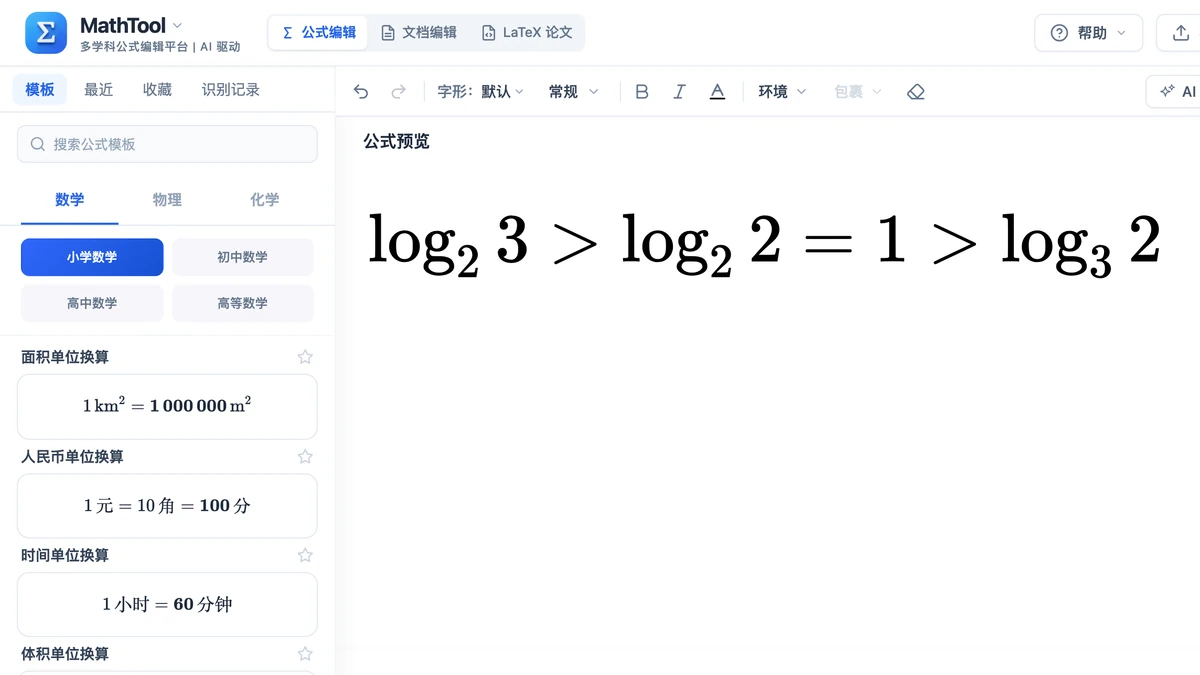Image resolution: width=1200 pixels, height=675 pixels.
Task: Toggle italic formatting
Action: [x=679, y=92]
